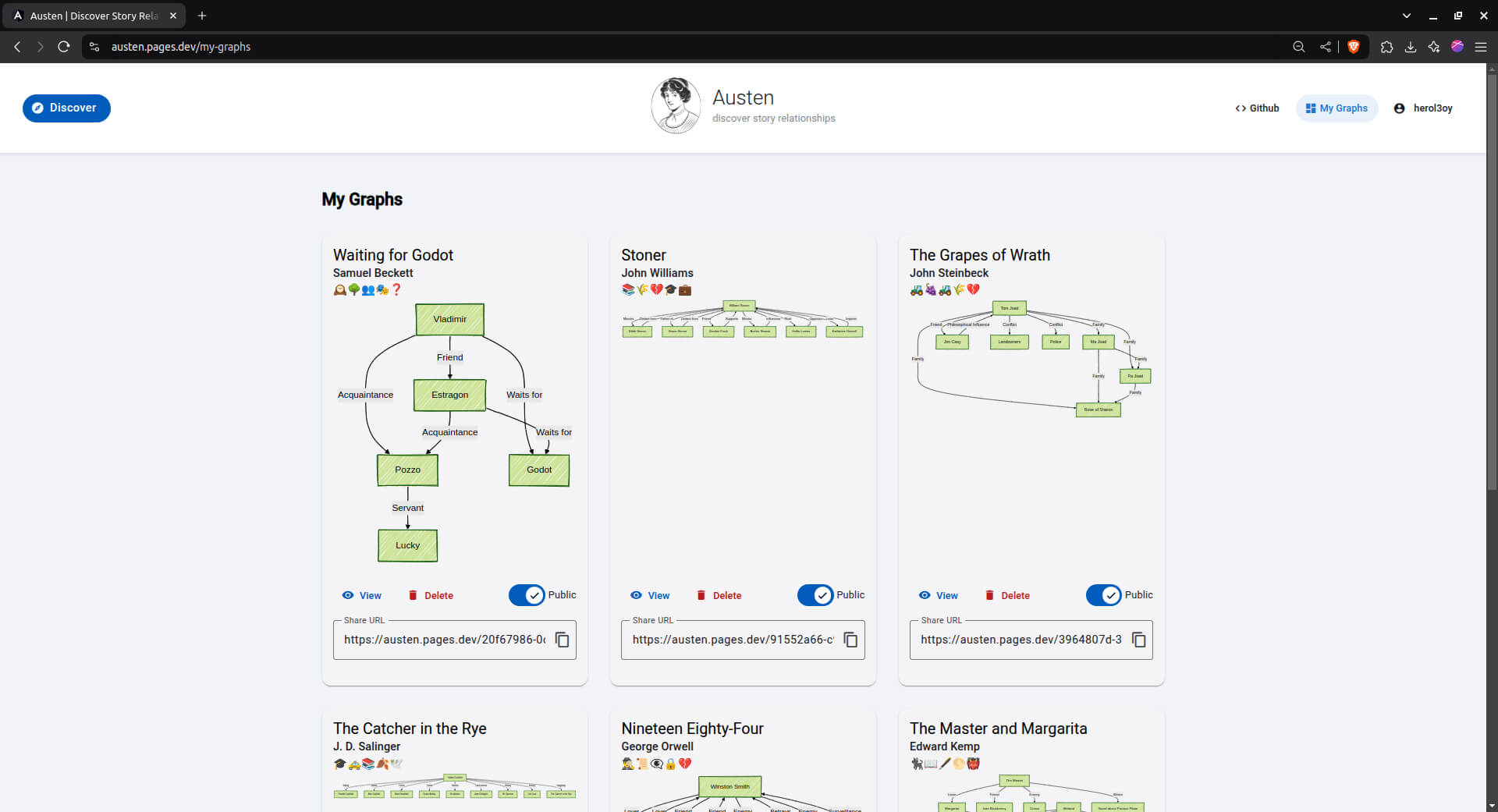1498x812 pixels.
Task: Copy the Waiting for Godot share URL
Action: tap(562, 640)
